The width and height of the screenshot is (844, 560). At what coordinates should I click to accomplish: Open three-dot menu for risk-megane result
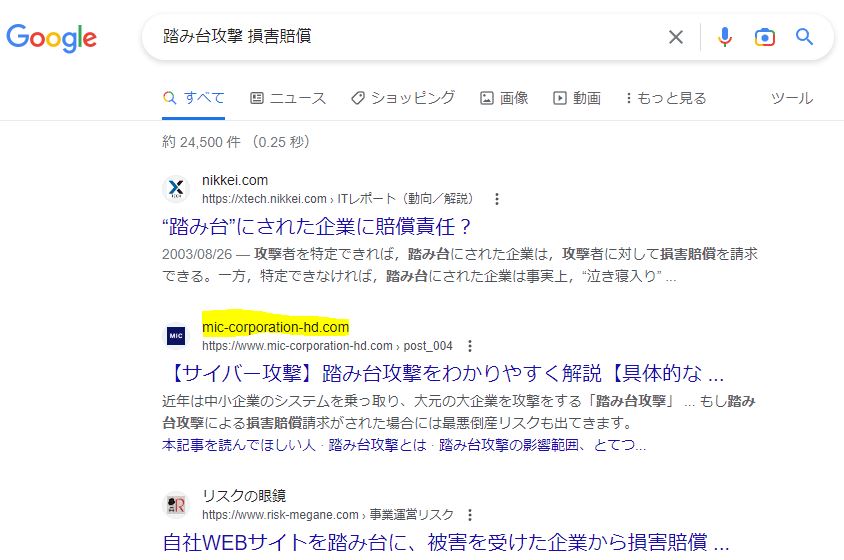[x=470, y=515]
